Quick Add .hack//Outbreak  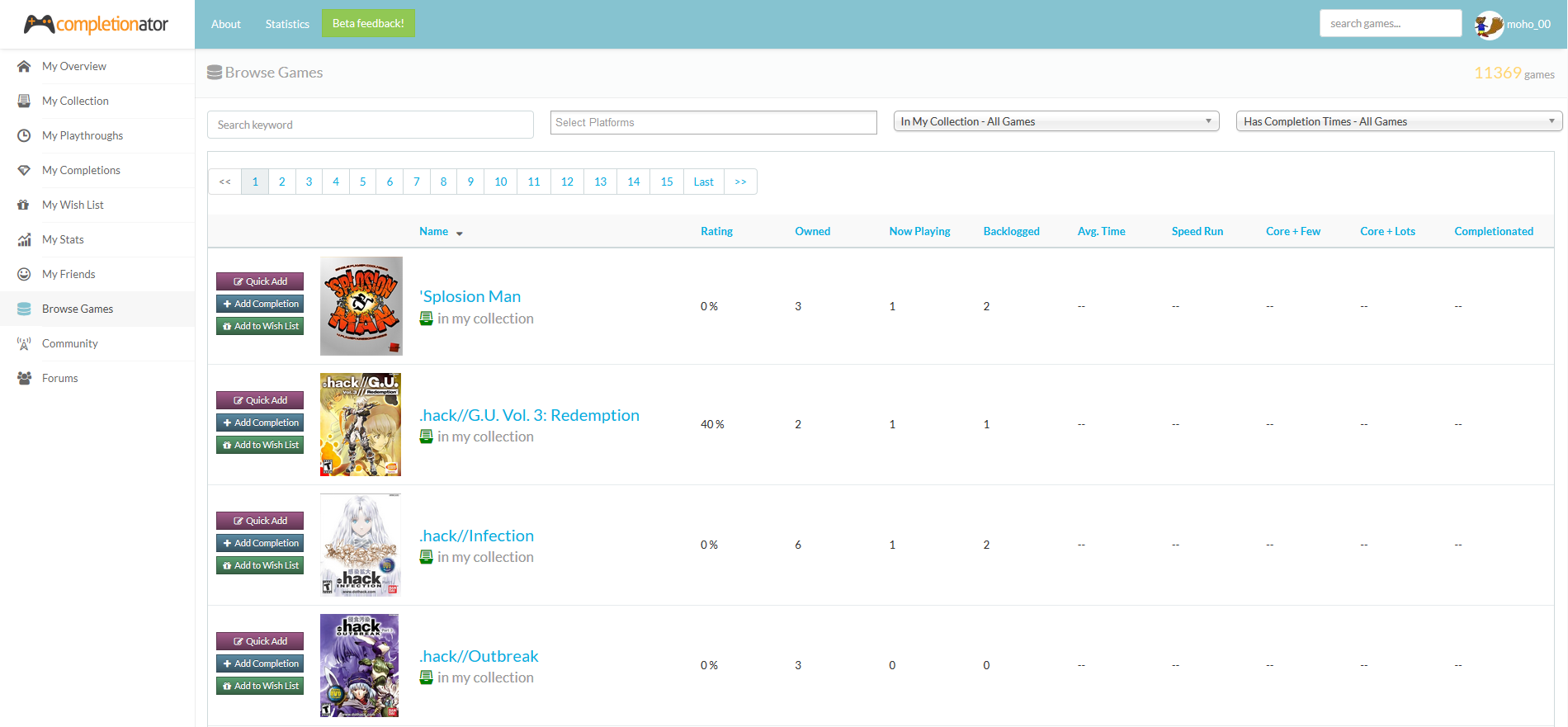(260, 641)
